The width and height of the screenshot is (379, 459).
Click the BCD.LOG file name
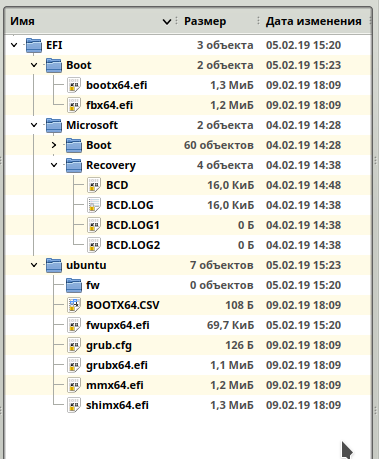click(130, 205)
